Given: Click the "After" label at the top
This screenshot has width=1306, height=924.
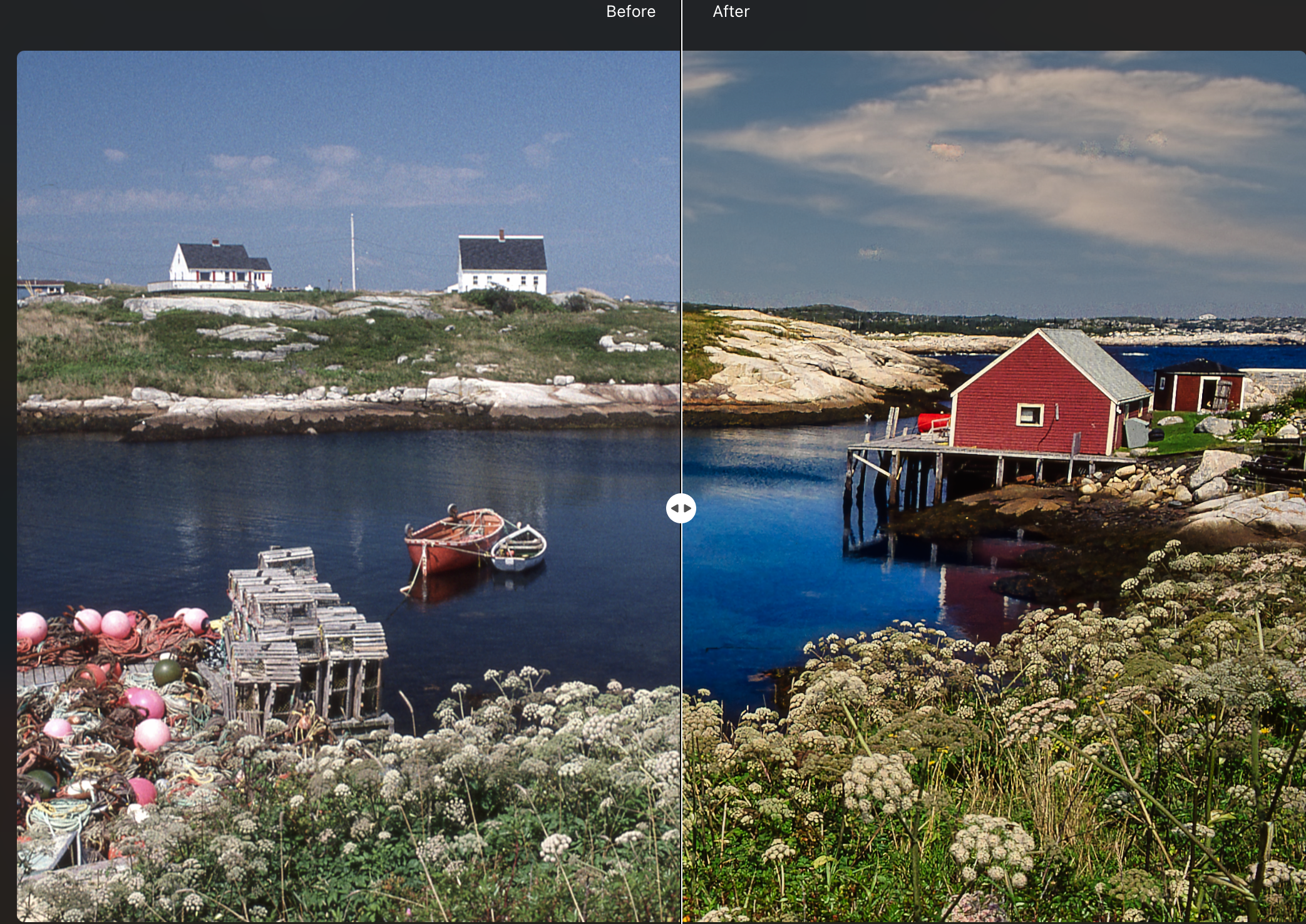Looking at the screenshot, I should [731, 11].
